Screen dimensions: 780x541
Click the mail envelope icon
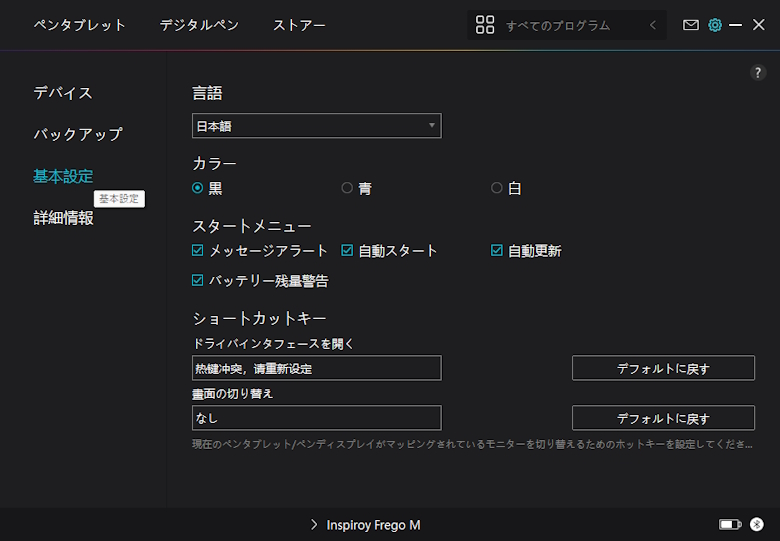click(691, 25)
